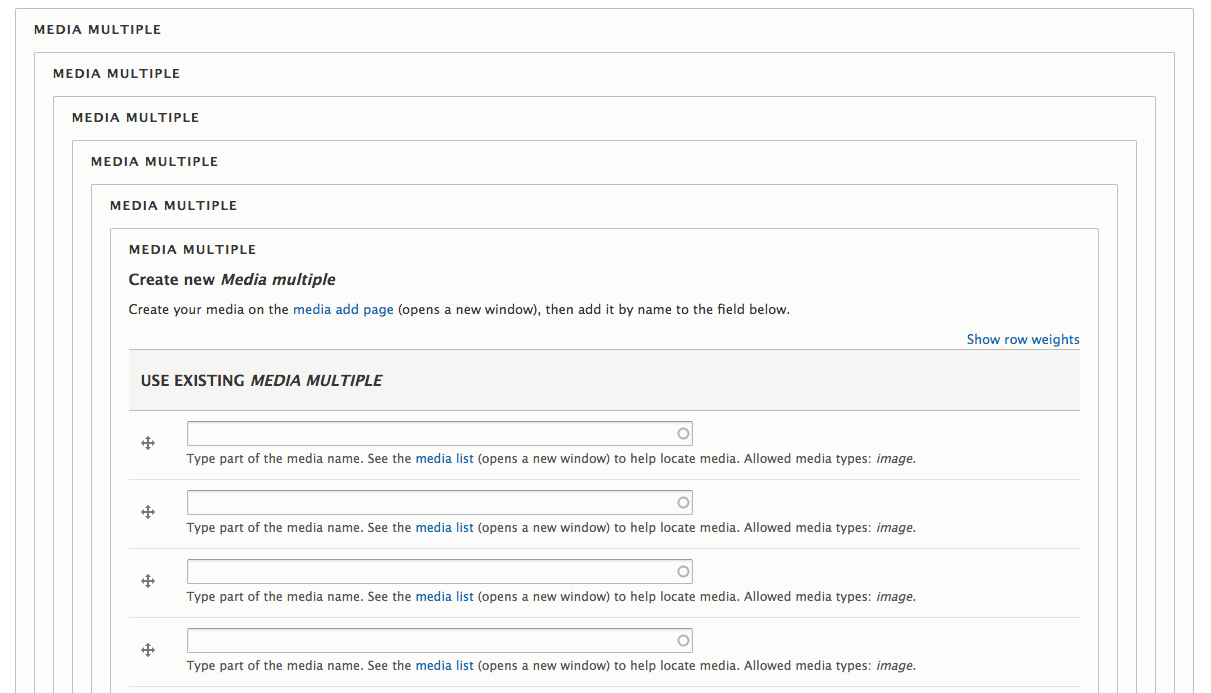Viewport: 1211px width, 693px height.
Task: Click Show row weights
Action: 1023,339
